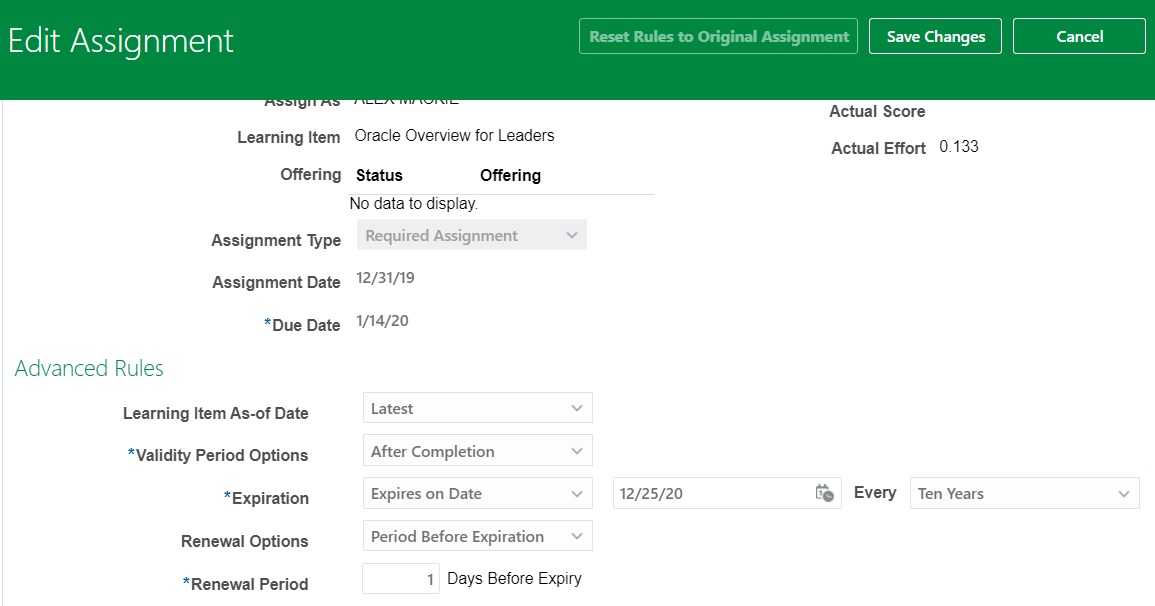Click Oracle Overview for Leaders text
Screen dimensions: 1155x606
454,135
